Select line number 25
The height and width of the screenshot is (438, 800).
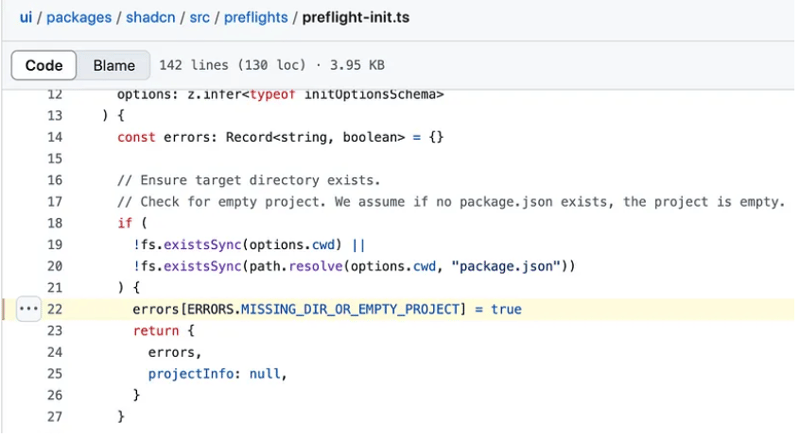tap(55, 374)
